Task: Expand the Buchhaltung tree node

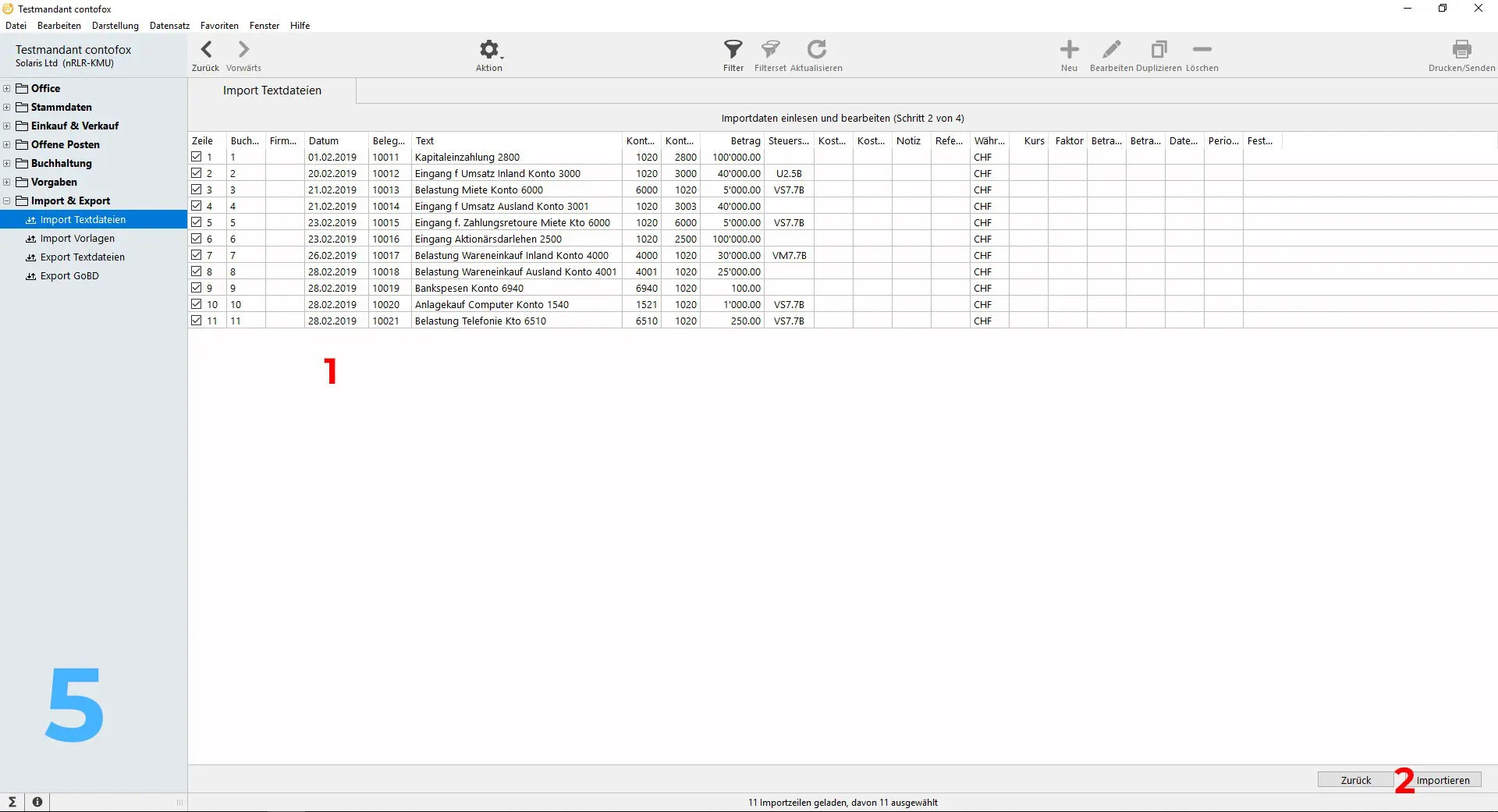Action: pos(7,164)
